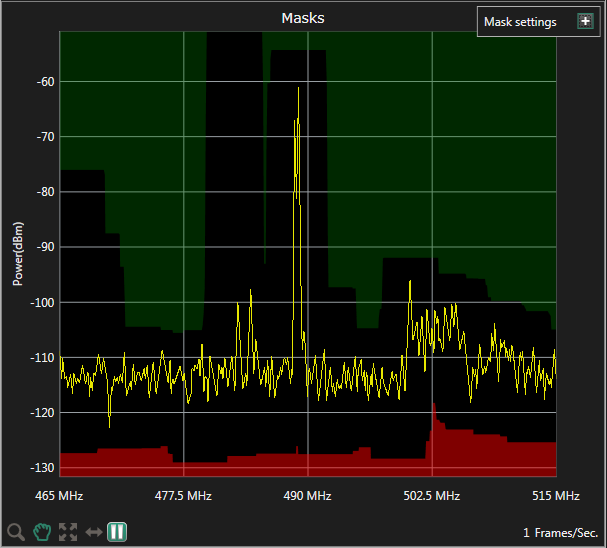This screenshot has width=607, height=548.
Task: Click the 515 MHz frequency axis label
Action: pos(555,496)
